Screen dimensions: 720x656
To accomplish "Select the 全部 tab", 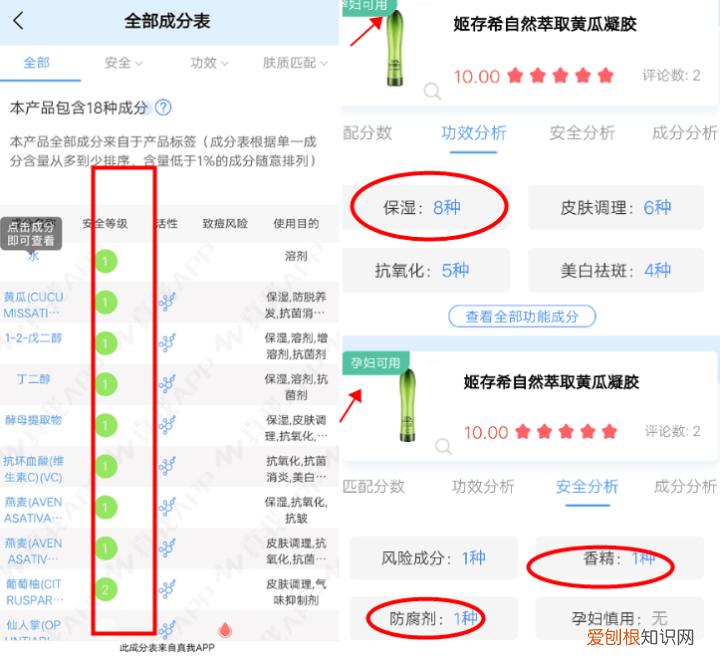I will 37,63.
